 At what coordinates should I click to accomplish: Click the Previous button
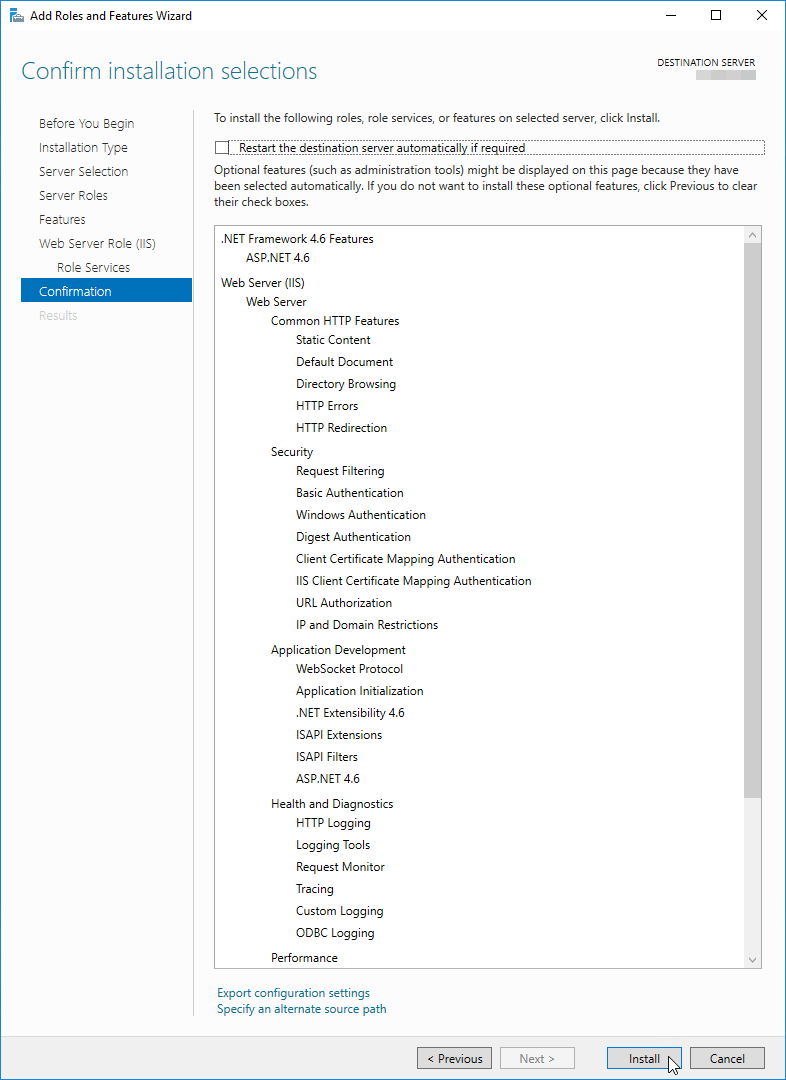coord(455,1059)
